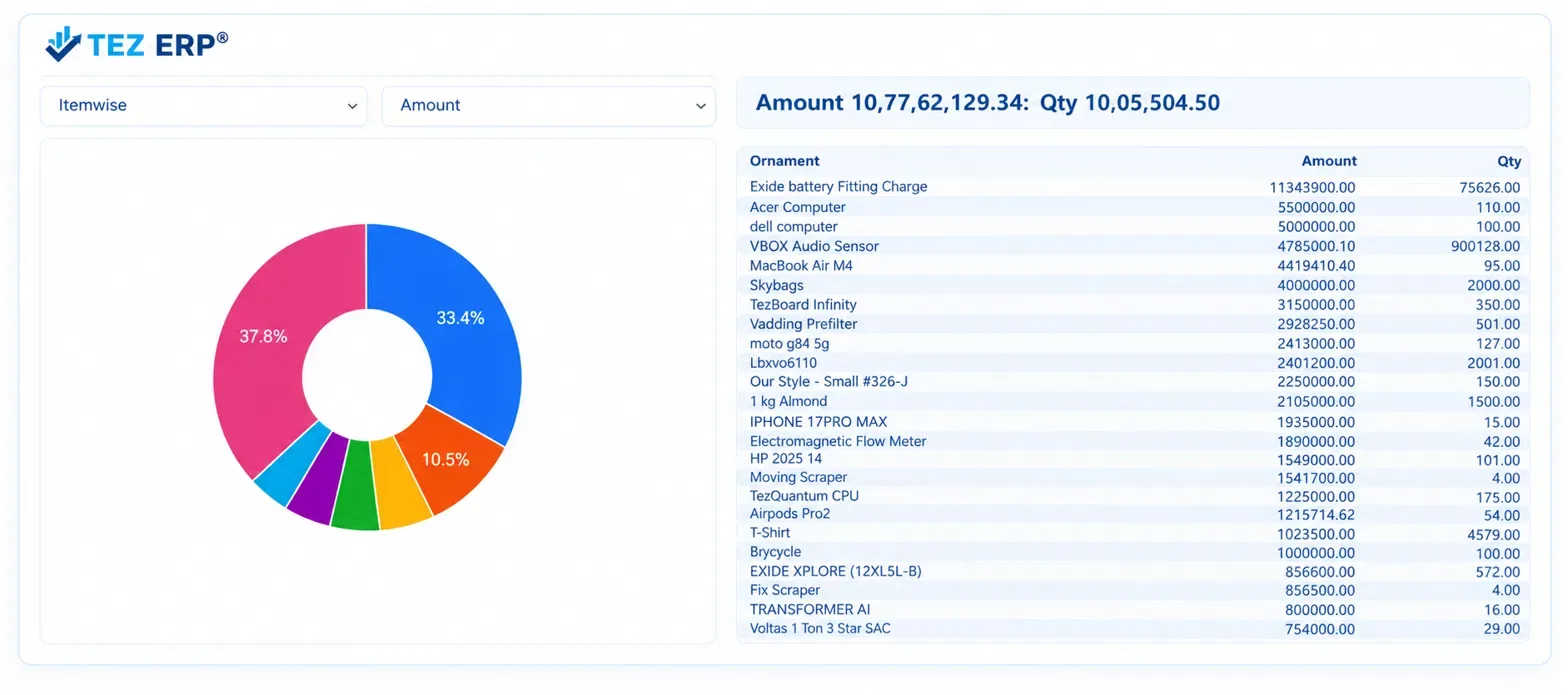
Task: Select the Lbxvo6110 row
Action: (1133, 363)
